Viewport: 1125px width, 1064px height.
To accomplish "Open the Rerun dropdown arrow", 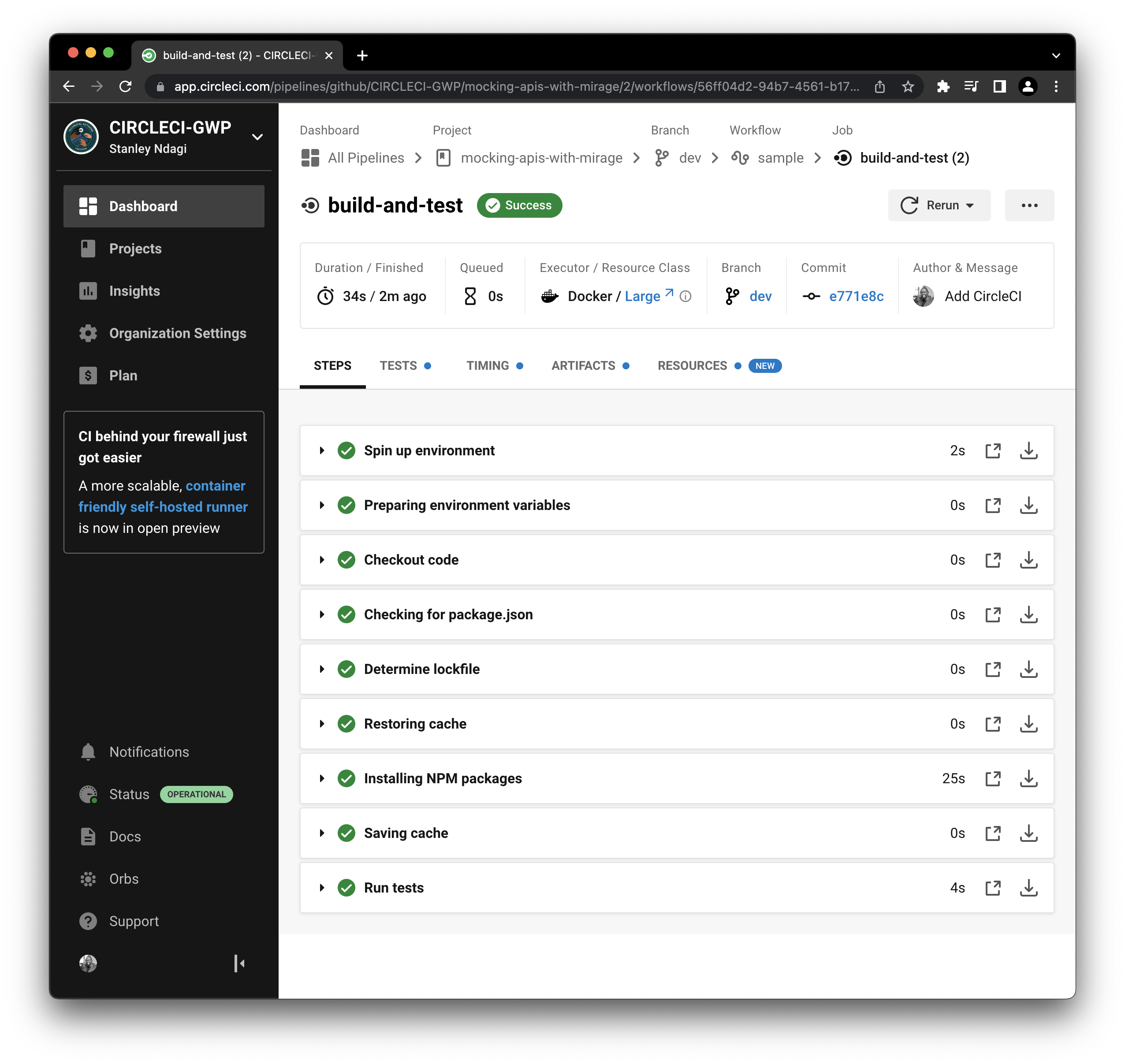I will tap(971, 205).
